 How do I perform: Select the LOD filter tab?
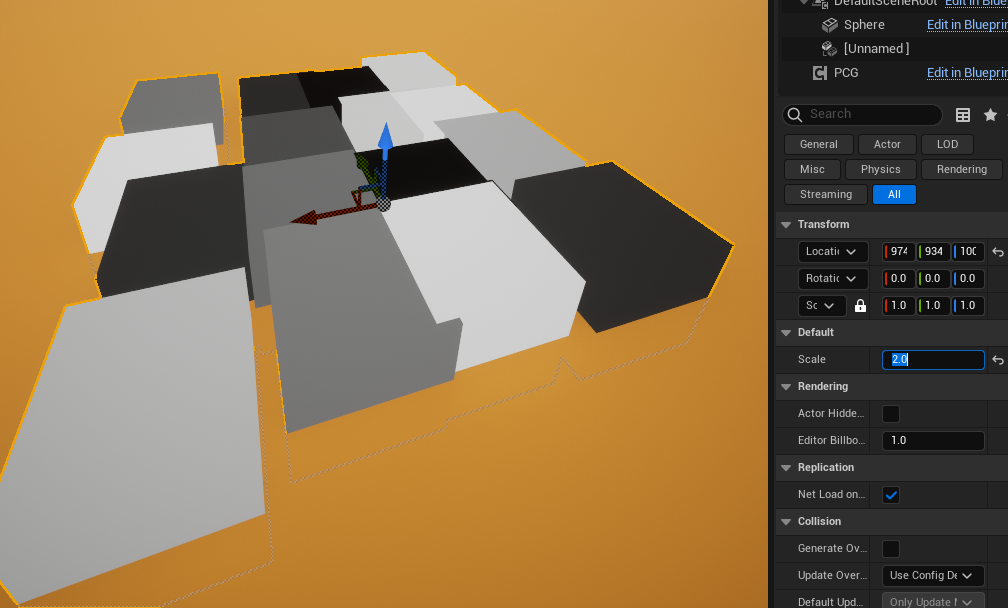tap(947, 145)
